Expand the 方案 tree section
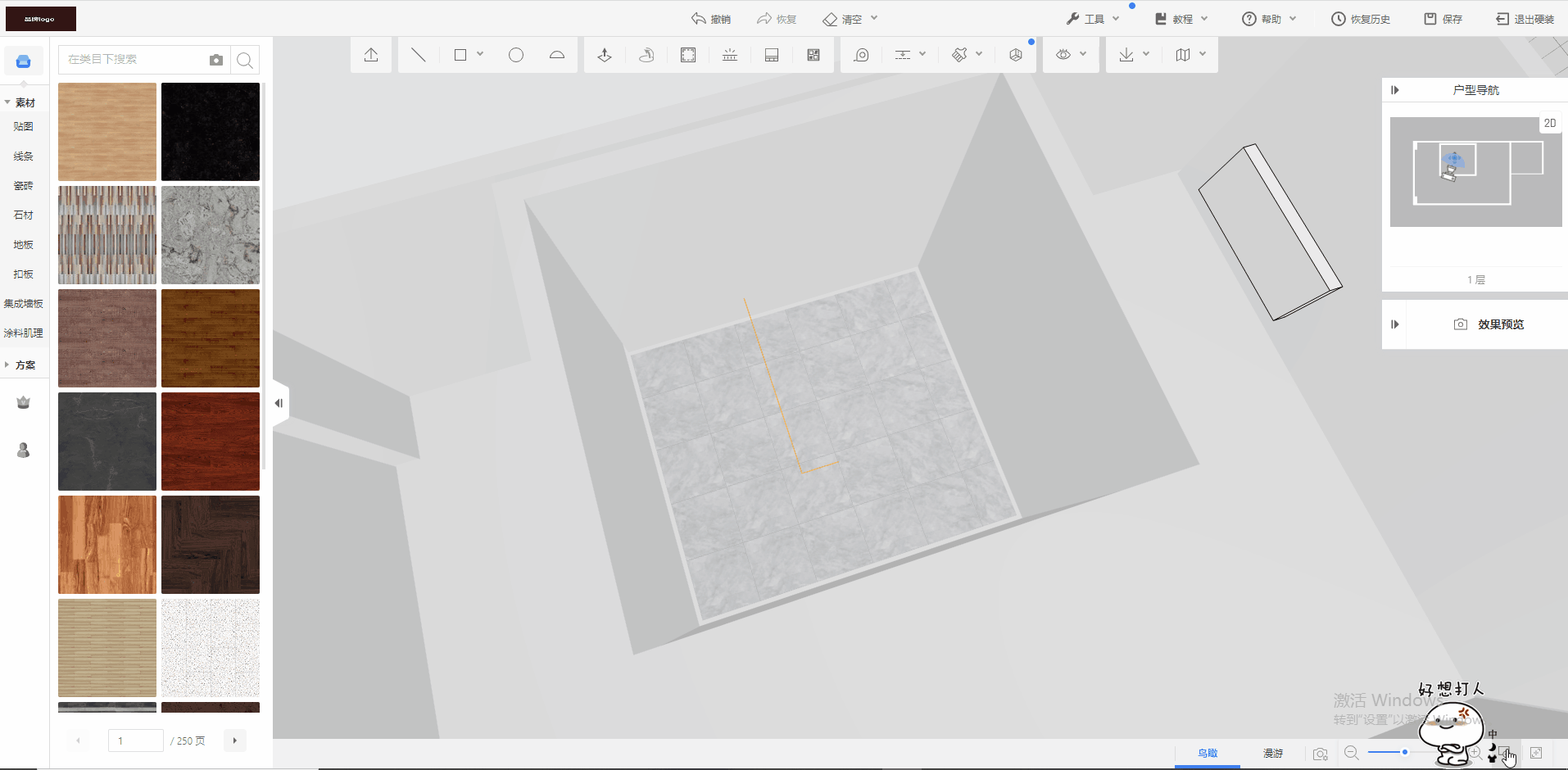Image resolution: width=1568 pixels, height=770 pixels. [8, 365]
